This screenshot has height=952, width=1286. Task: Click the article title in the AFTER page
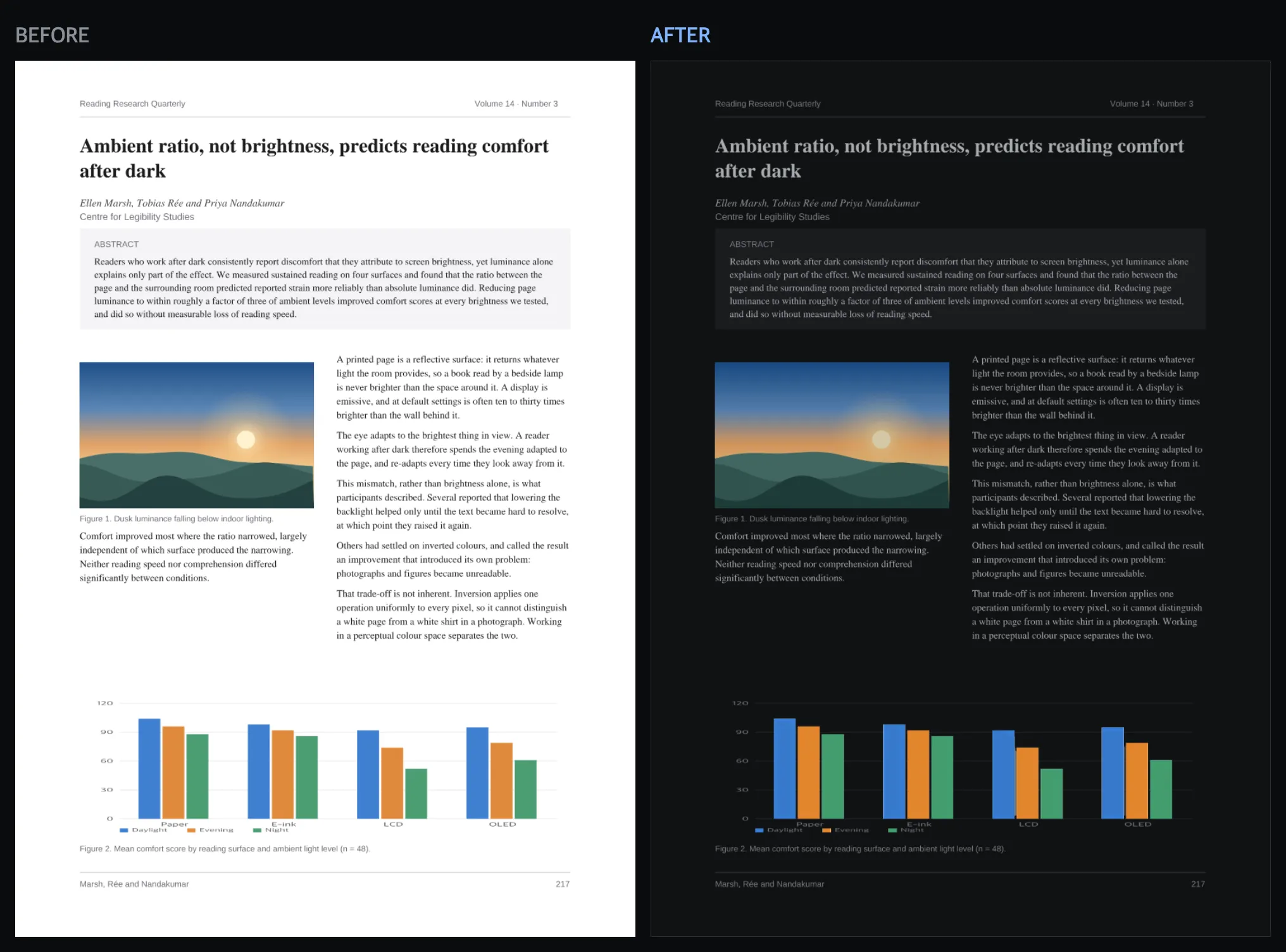click(x=950, y=158)
